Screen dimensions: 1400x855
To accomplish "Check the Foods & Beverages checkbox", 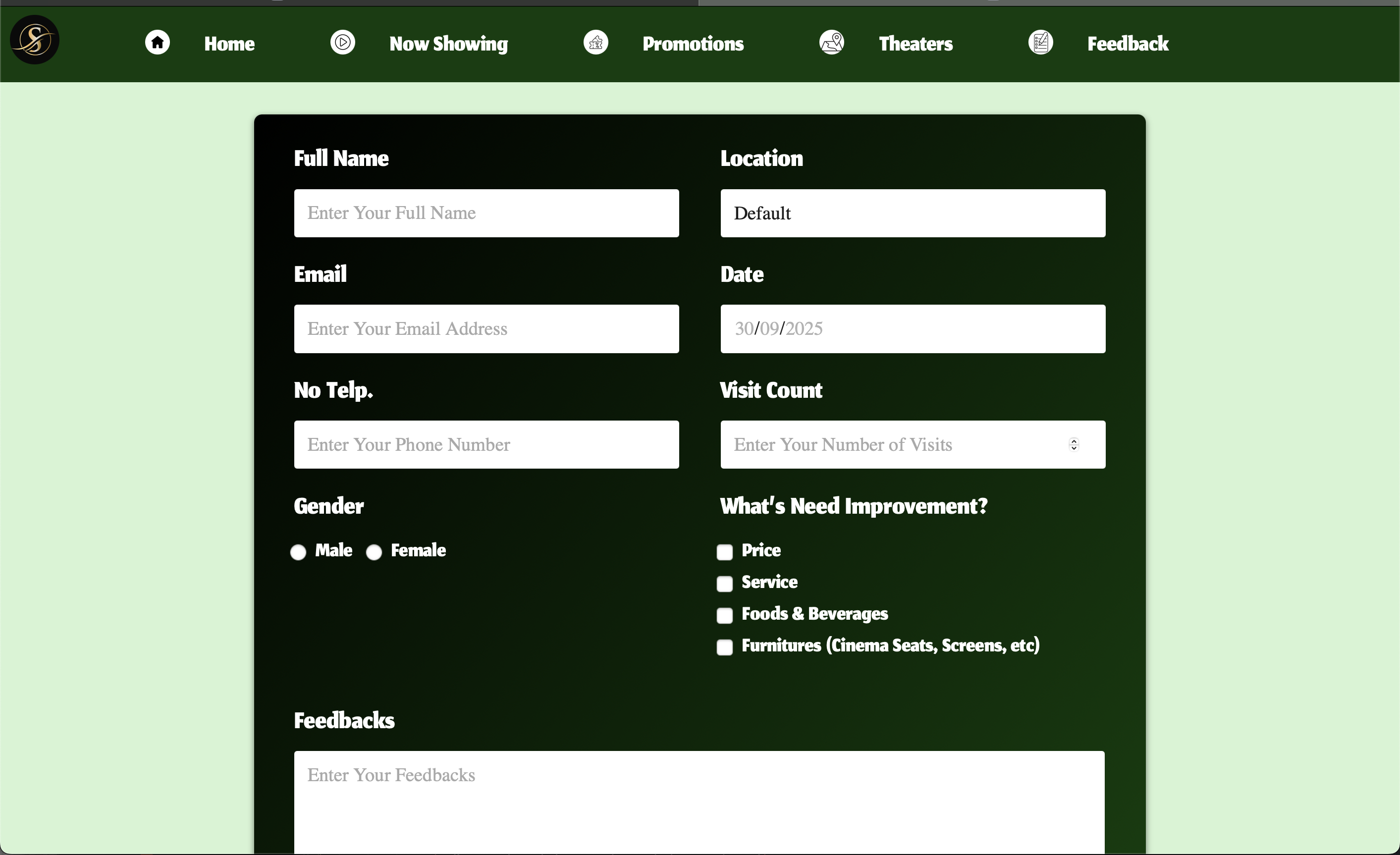I will point(724,615).
